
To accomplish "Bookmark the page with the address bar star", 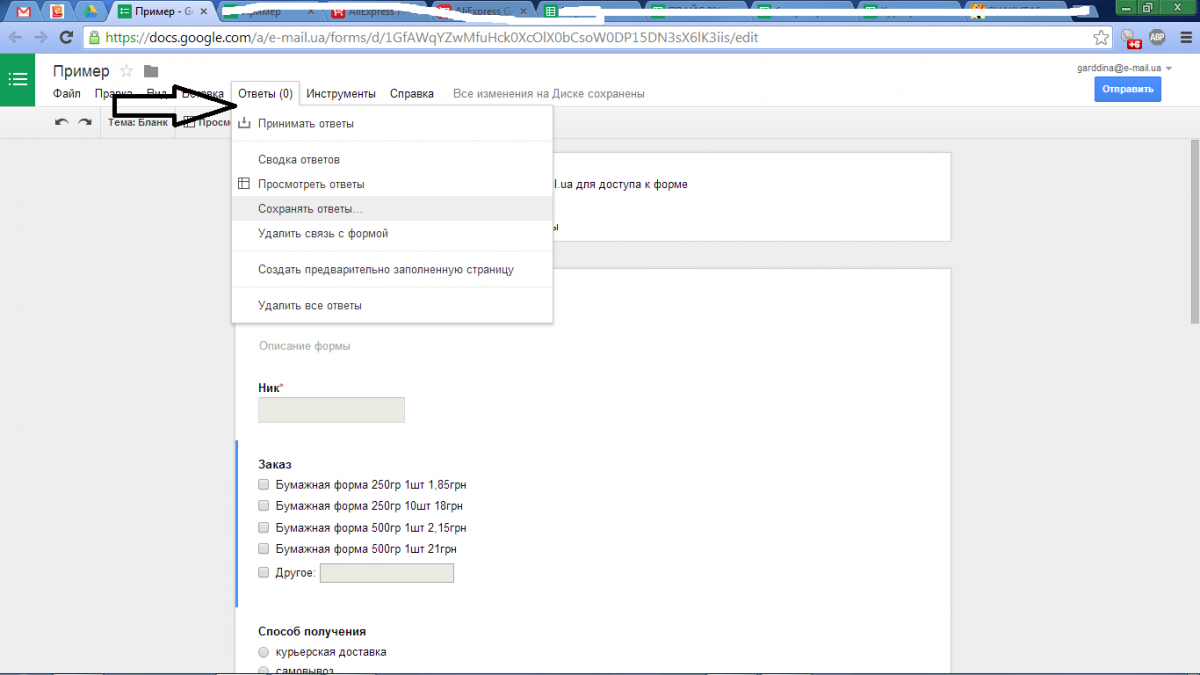I will 1101,38.
